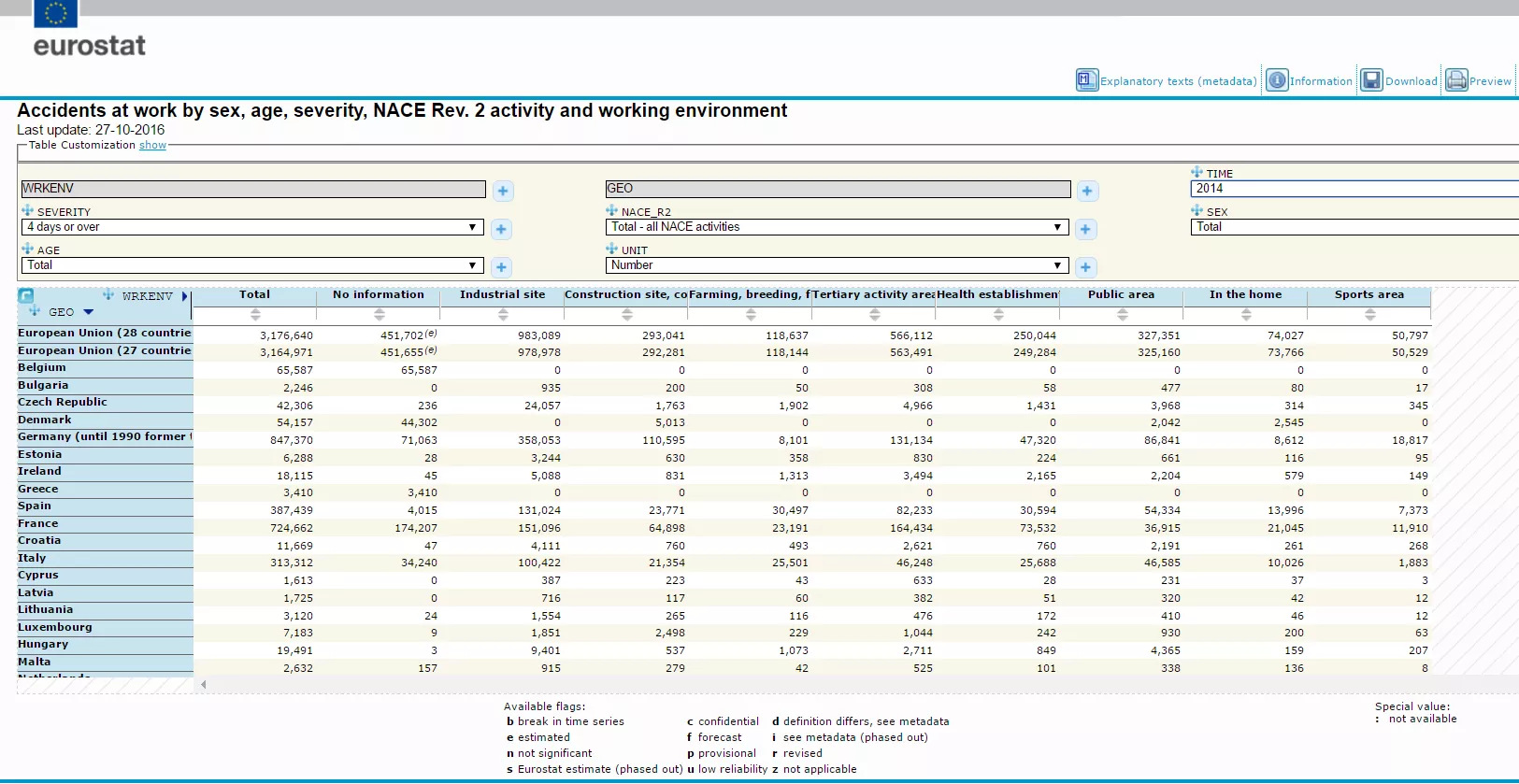The image size is (1519, 784).
Task: Click the plus button beside SEVERITY dropdown
Action: click(501, 229)
